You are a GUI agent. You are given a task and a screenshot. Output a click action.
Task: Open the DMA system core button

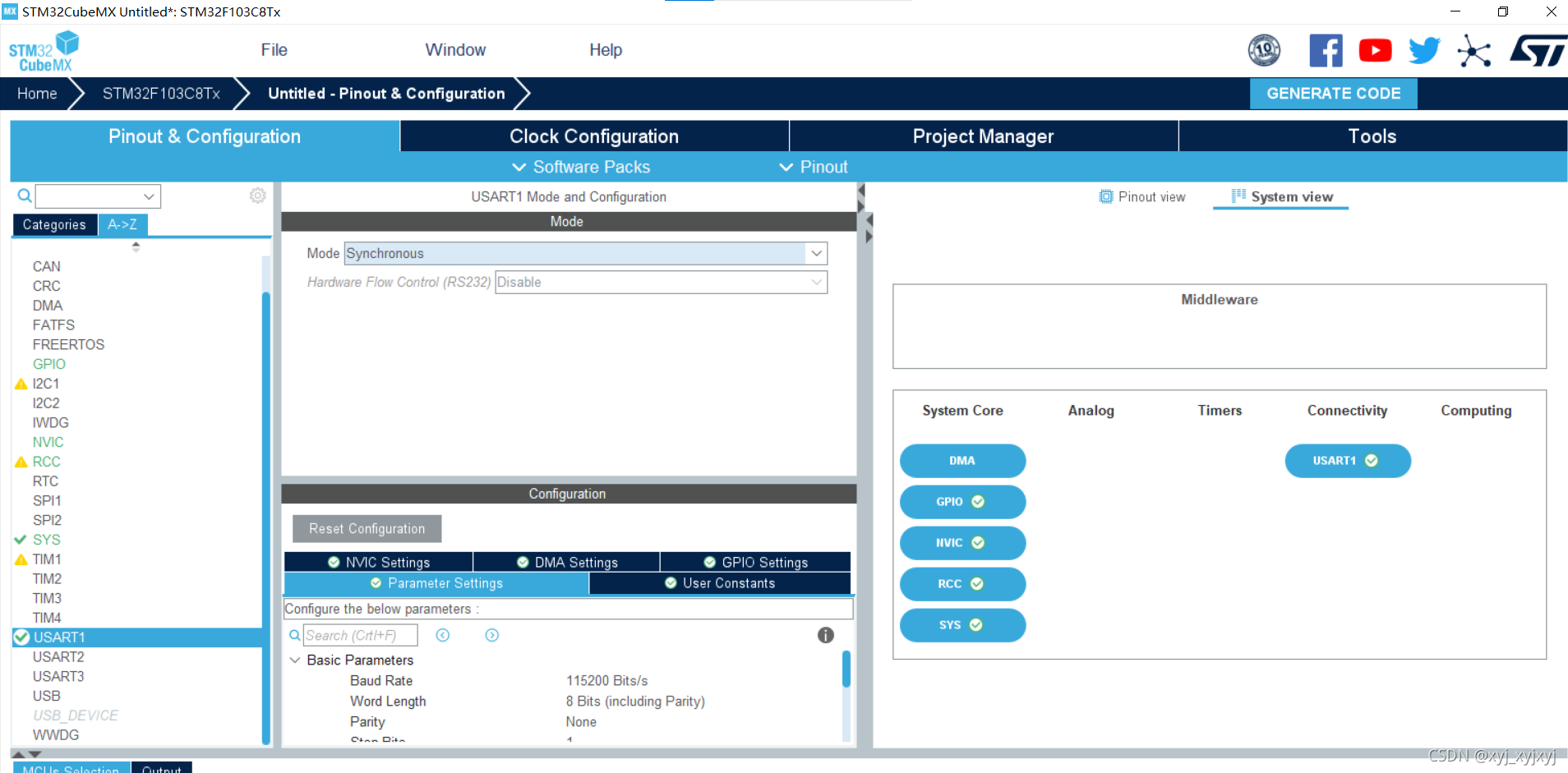coord(962,461)
